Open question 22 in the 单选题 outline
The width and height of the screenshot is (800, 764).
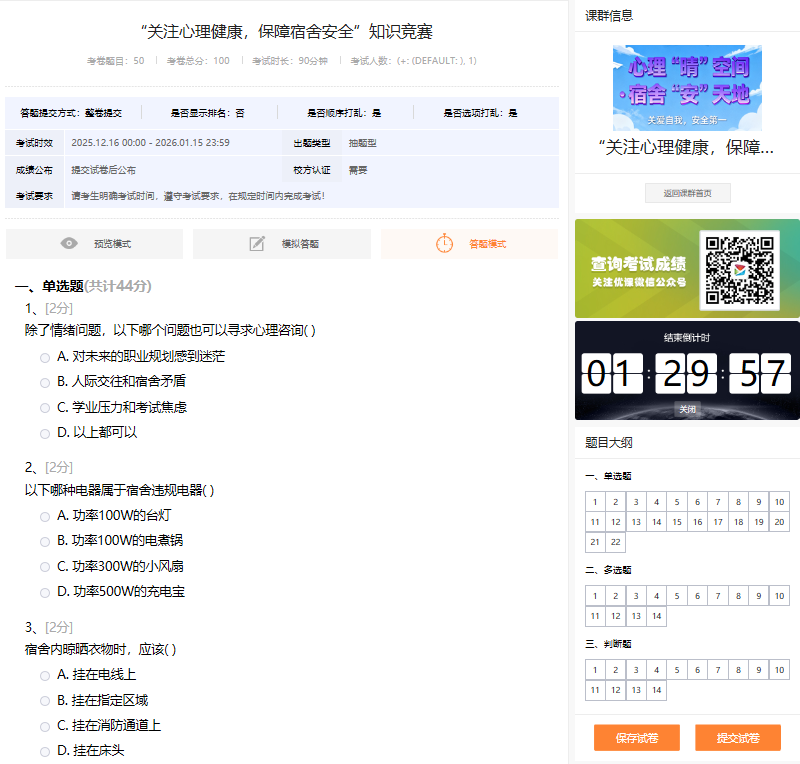pos(614,542)
